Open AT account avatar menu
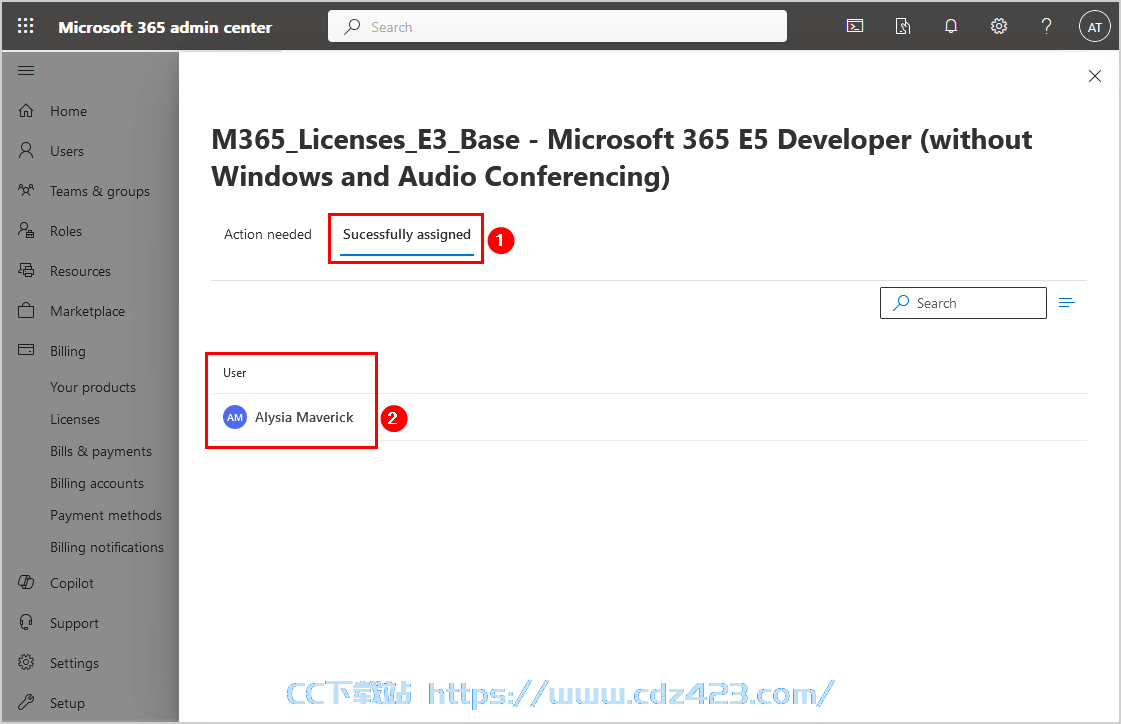The height and width of the screenshot is (724, 1121). point(1095,27)
